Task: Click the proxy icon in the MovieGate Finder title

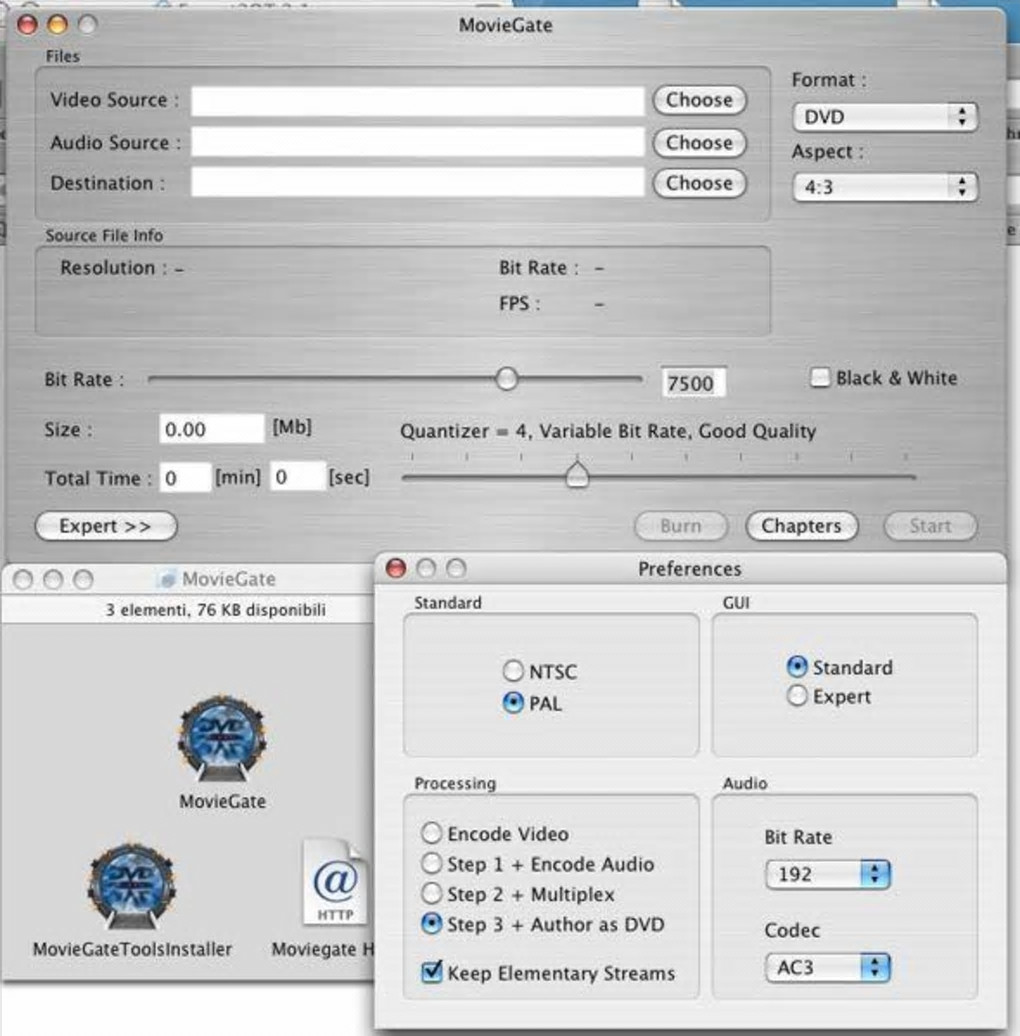Action: (166, 579)
